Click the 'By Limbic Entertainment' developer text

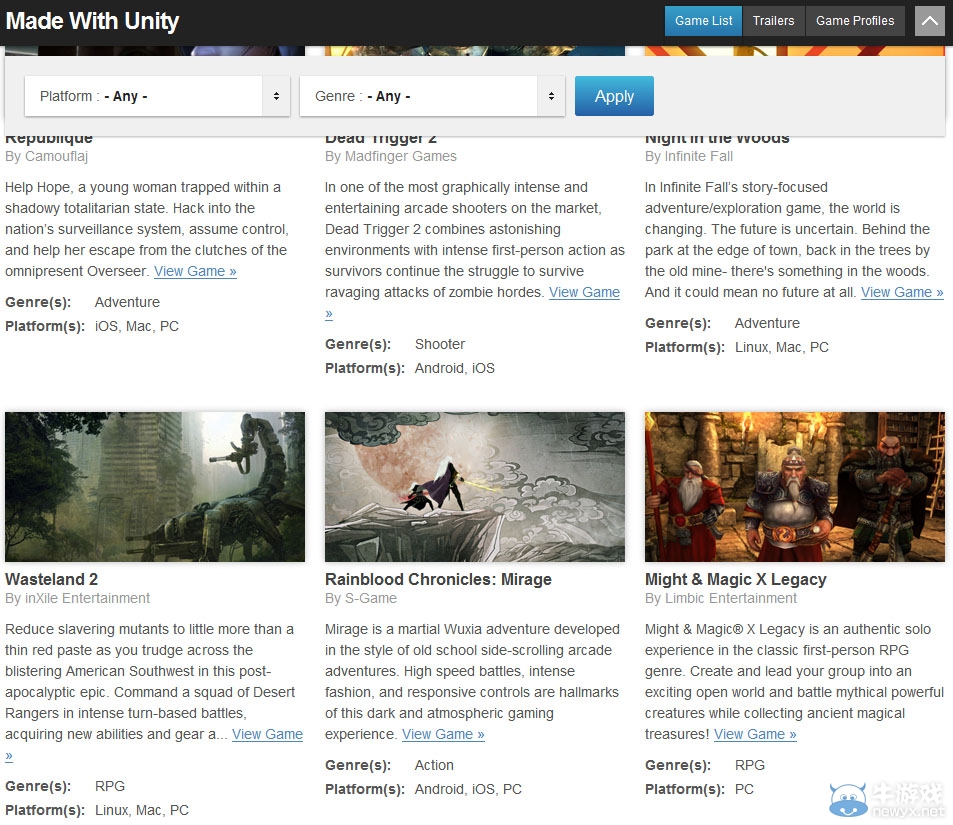point(721,598)
